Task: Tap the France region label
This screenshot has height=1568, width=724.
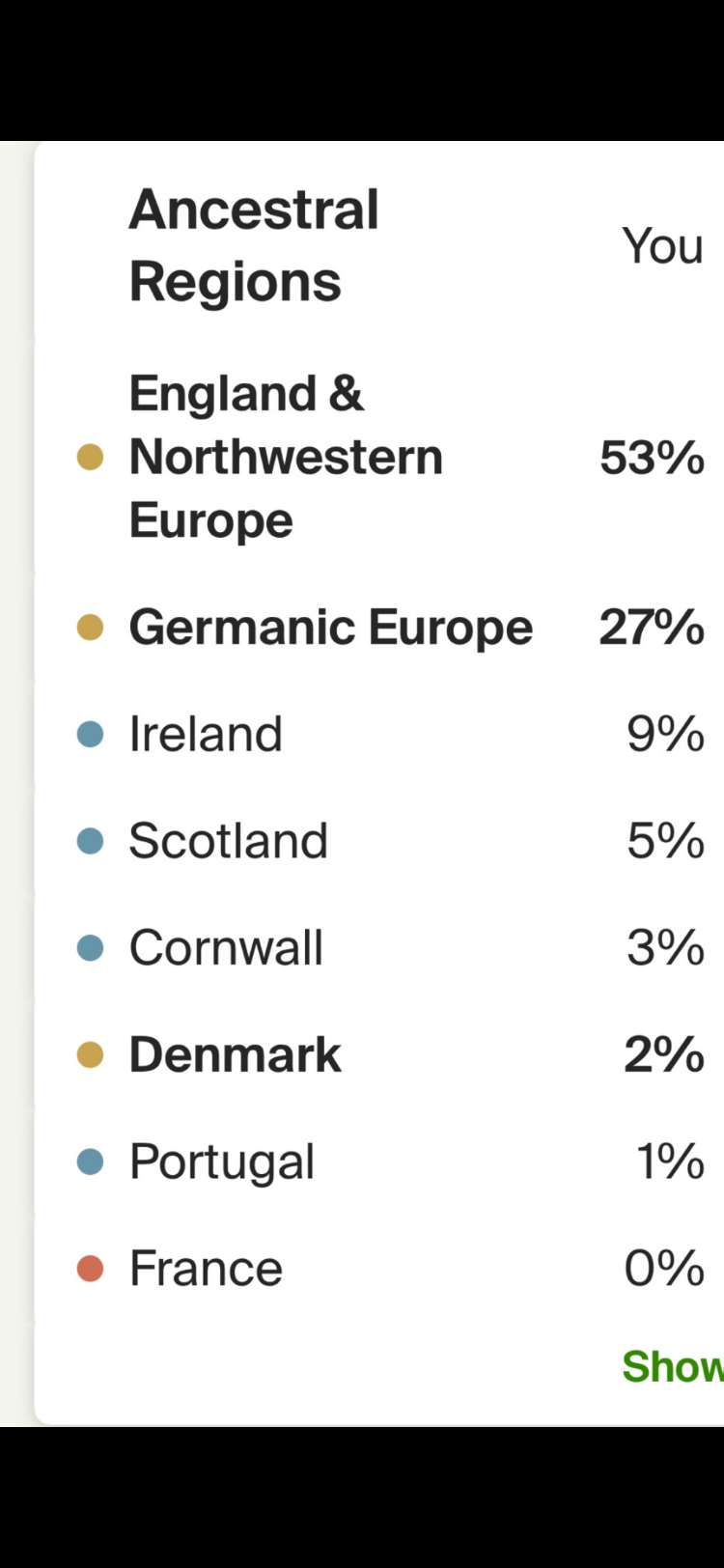Action: point(206,1269)
